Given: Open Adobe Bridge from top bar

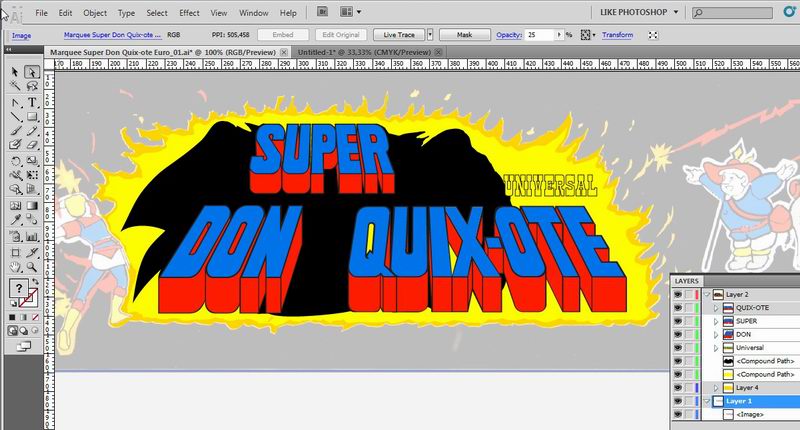Looking at the screenshot, I should [x=322, y=12].
